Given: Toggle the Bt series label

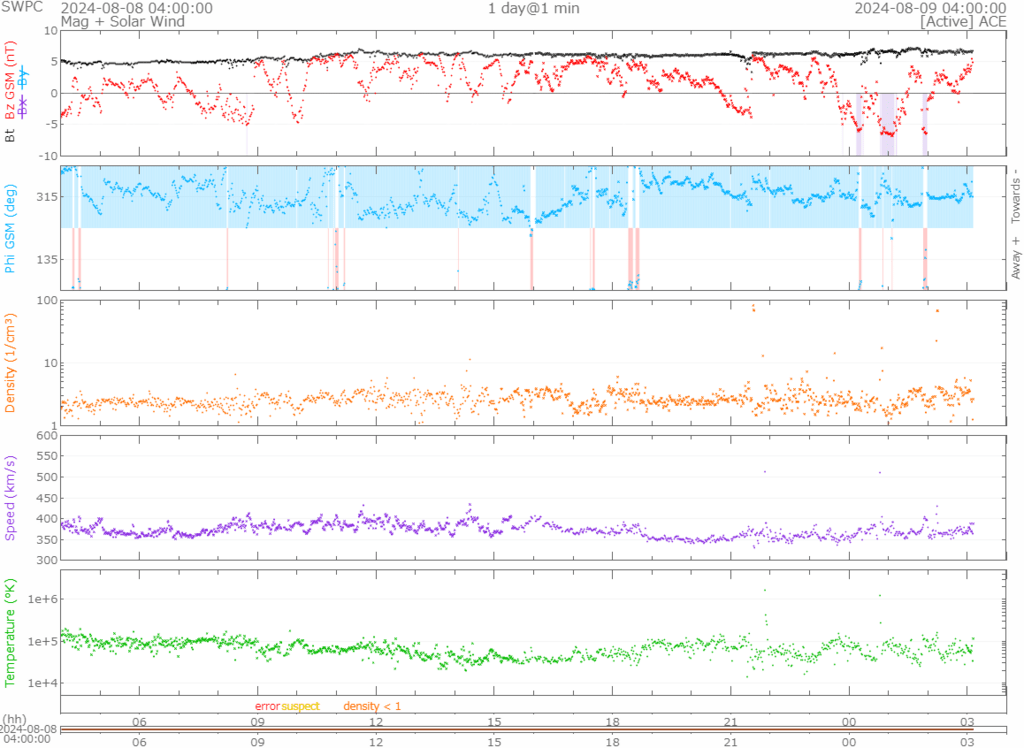Looking at the screenshot, I should pyautogui.click(x=11, y=135).
